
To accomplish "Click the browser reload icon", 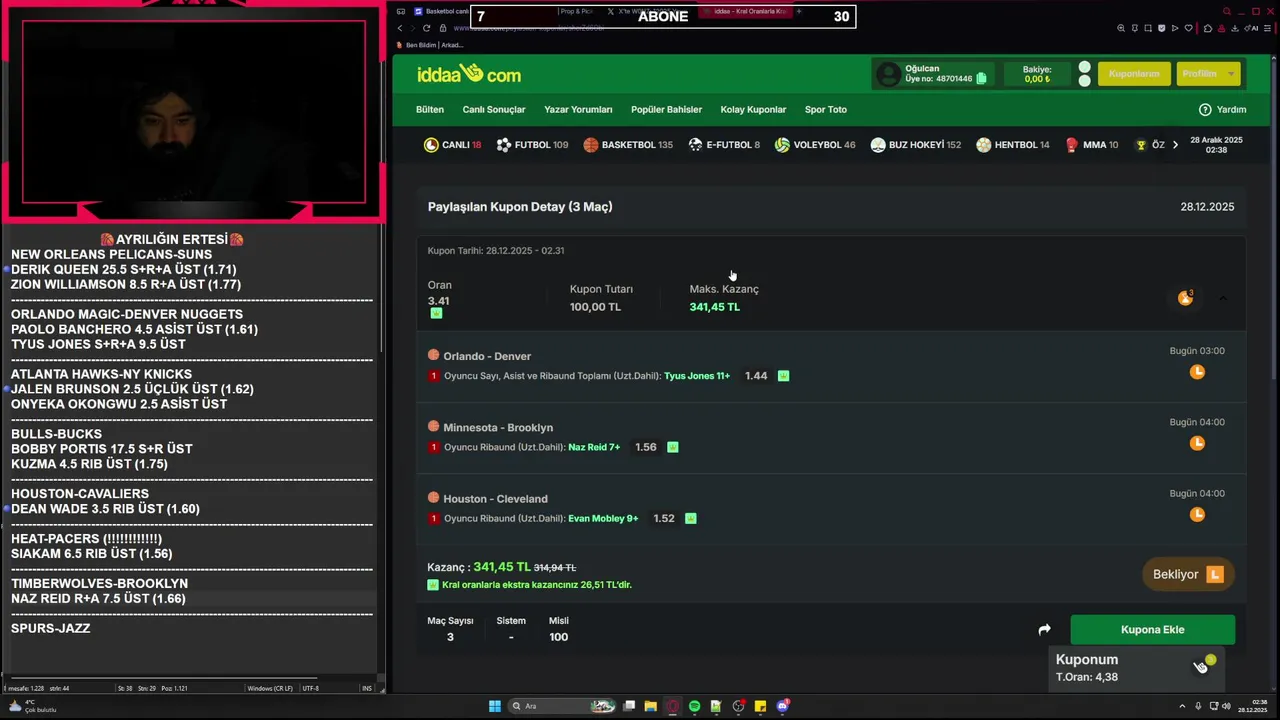I will [428, 28].
